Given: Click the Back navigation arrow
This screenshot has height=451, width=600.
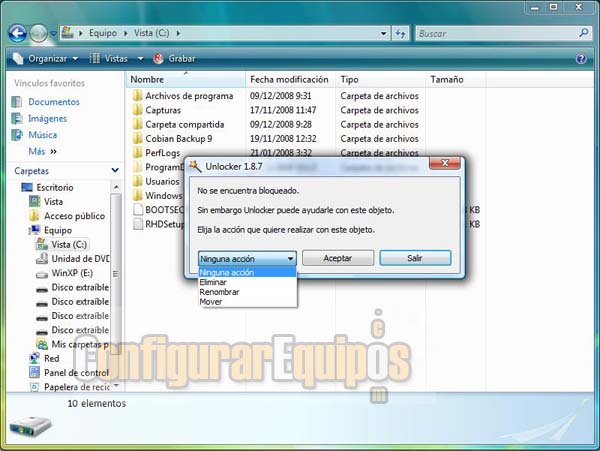Looking at the screenshot, I should click(17, 33).
